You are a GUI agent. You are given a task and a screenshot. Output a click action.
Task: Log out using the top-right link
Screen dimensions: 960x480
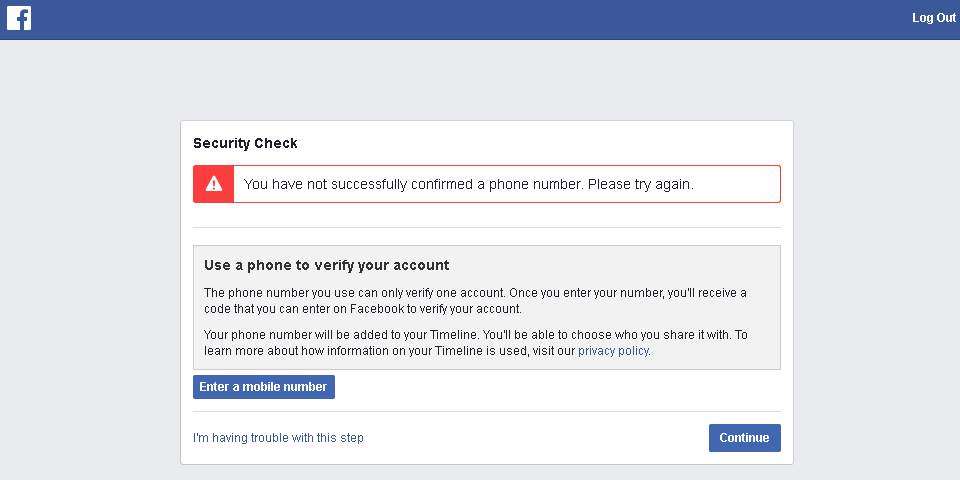[933, 18]
